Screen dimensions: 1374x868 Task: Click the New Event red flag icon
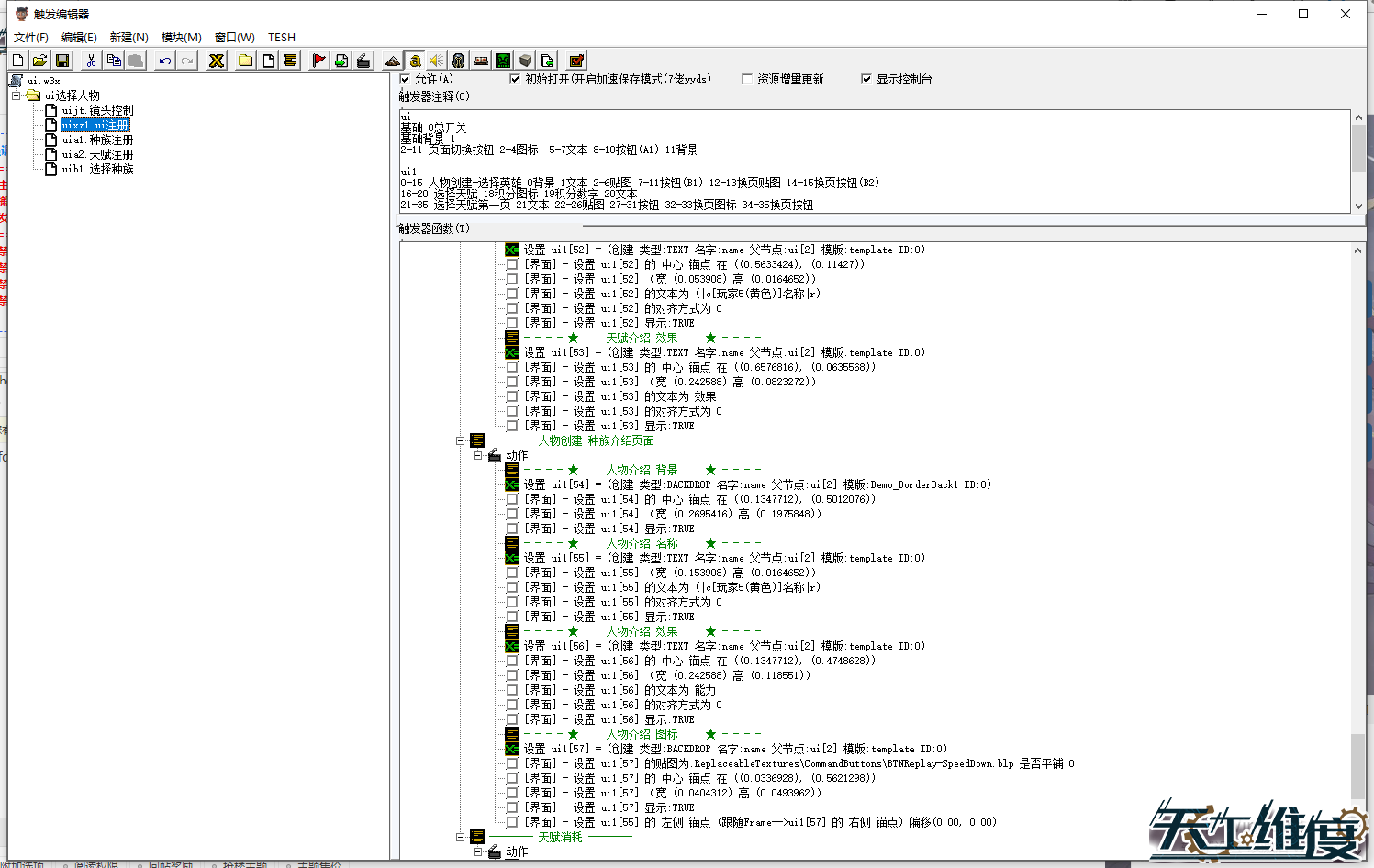pos(318,61)
